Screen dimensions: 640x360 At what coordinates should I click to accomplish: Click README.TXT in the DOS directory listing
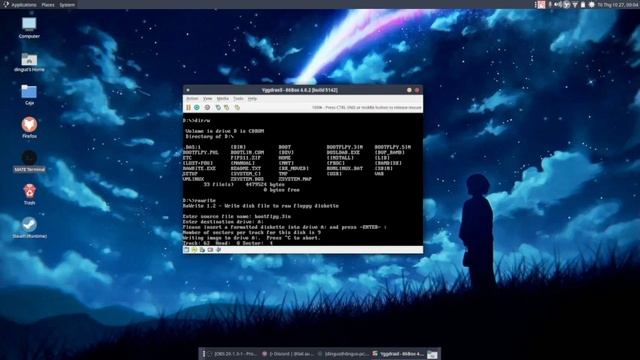(246, 168)
